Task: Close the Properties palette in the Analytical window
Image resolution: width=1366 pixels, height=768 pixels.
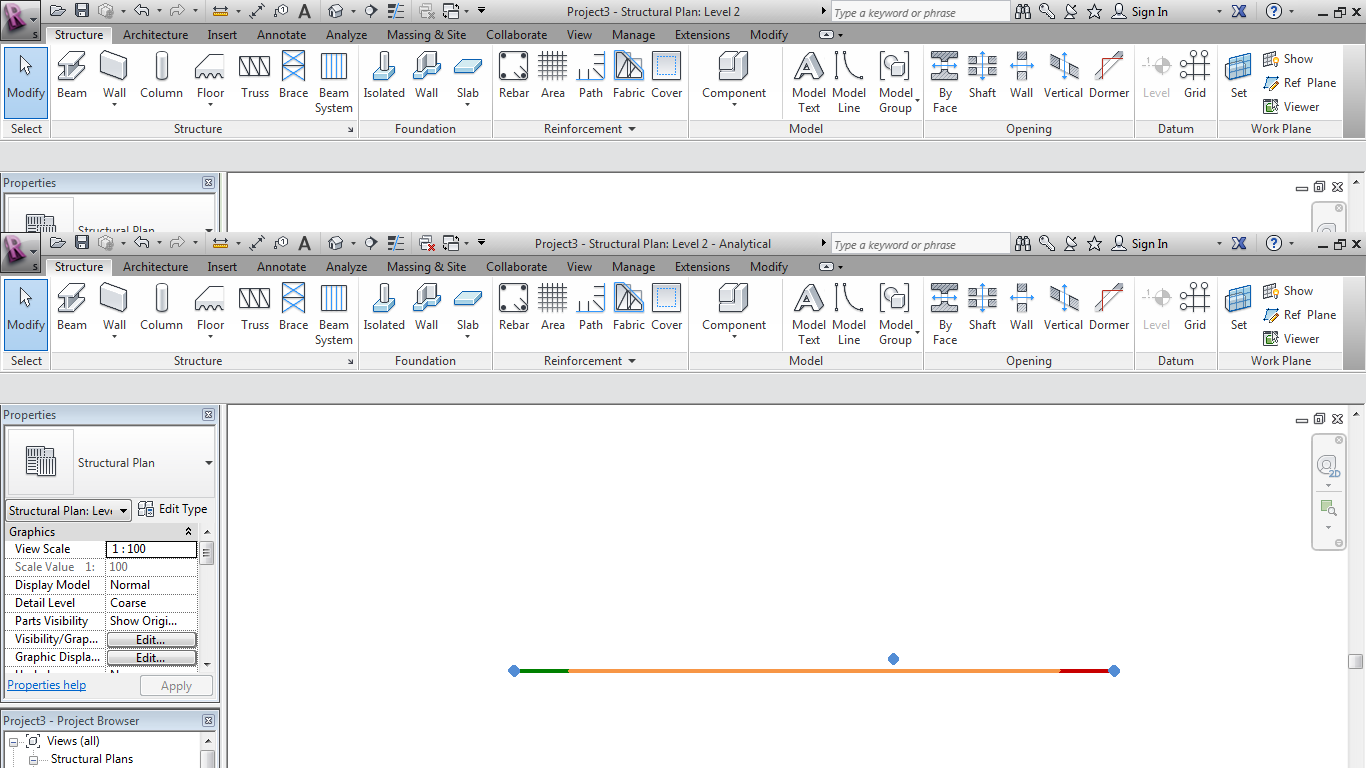Action: [x=208, y=415]
